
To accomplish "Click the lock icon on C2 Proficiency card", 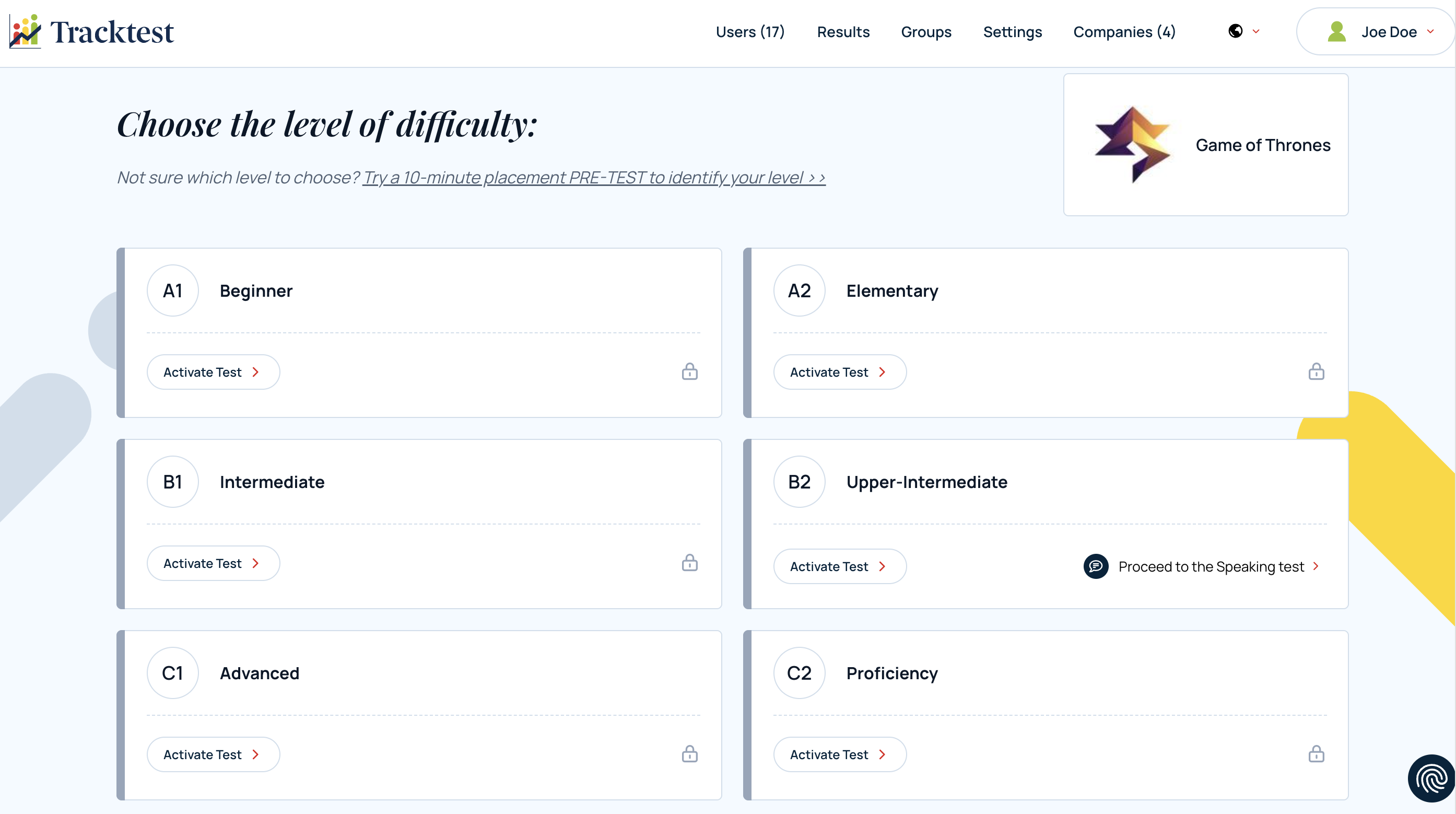I will pyautogui.click(x=1317, y=754).
